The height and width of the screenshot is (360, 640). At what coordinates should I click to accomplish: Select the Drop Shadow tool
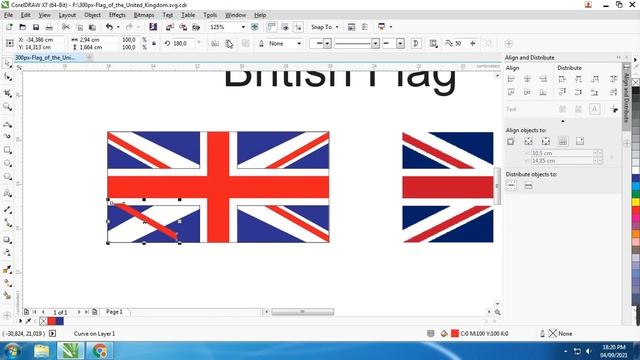pos(7,240)
